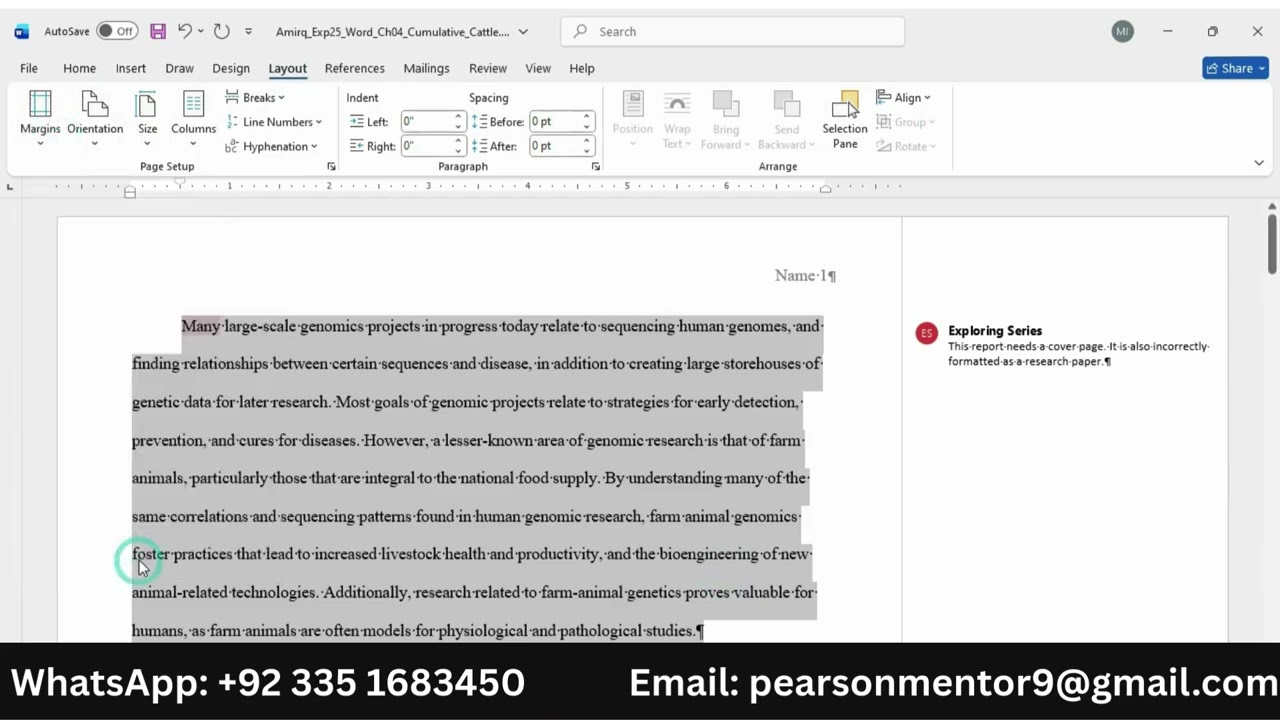Viewport: 1280px width, 720px height.
Task: Switch to the Review tab
Action: click(488, 68)
